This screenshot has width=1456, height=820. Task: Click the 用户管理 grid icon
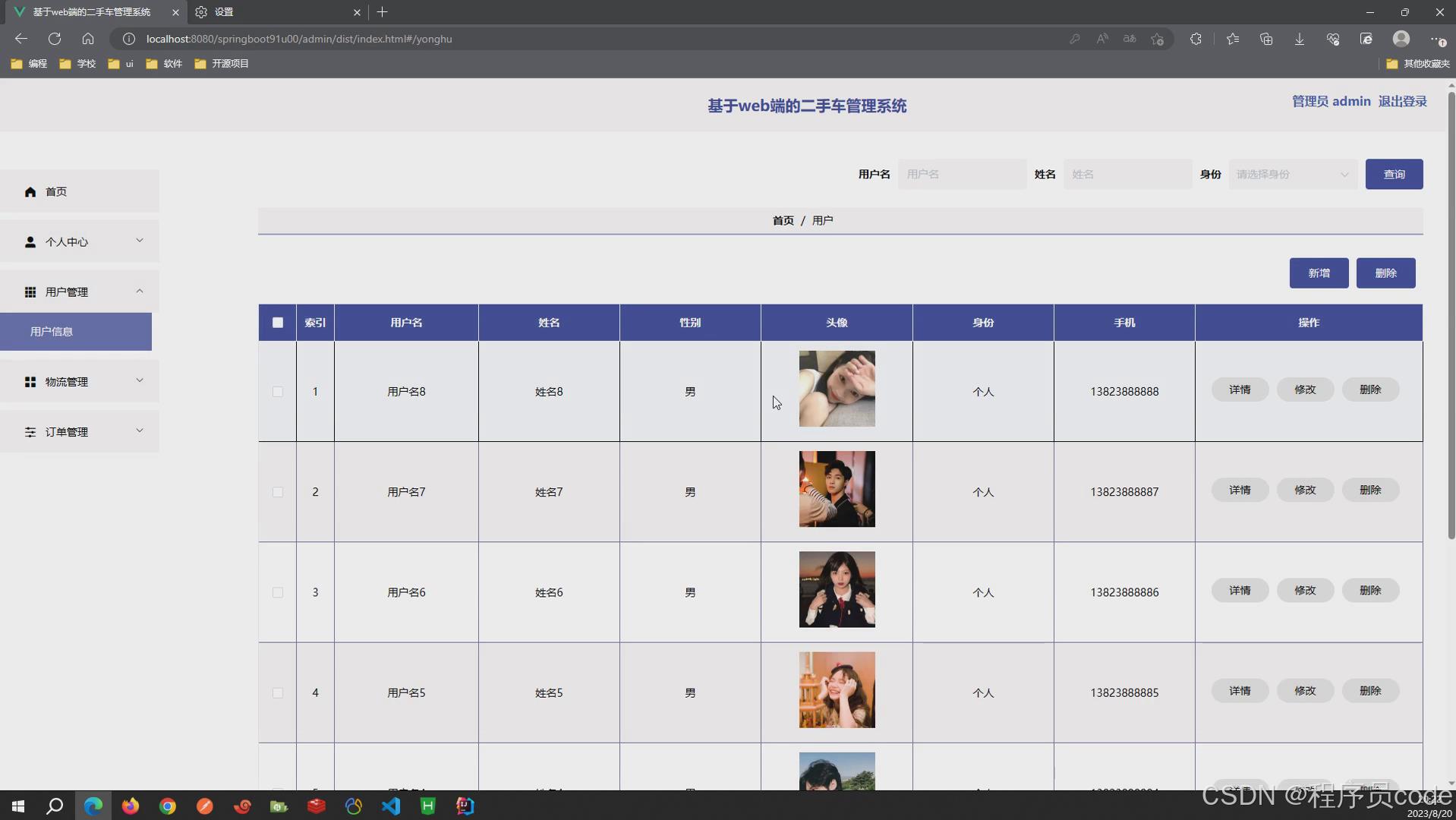[30, 292]
